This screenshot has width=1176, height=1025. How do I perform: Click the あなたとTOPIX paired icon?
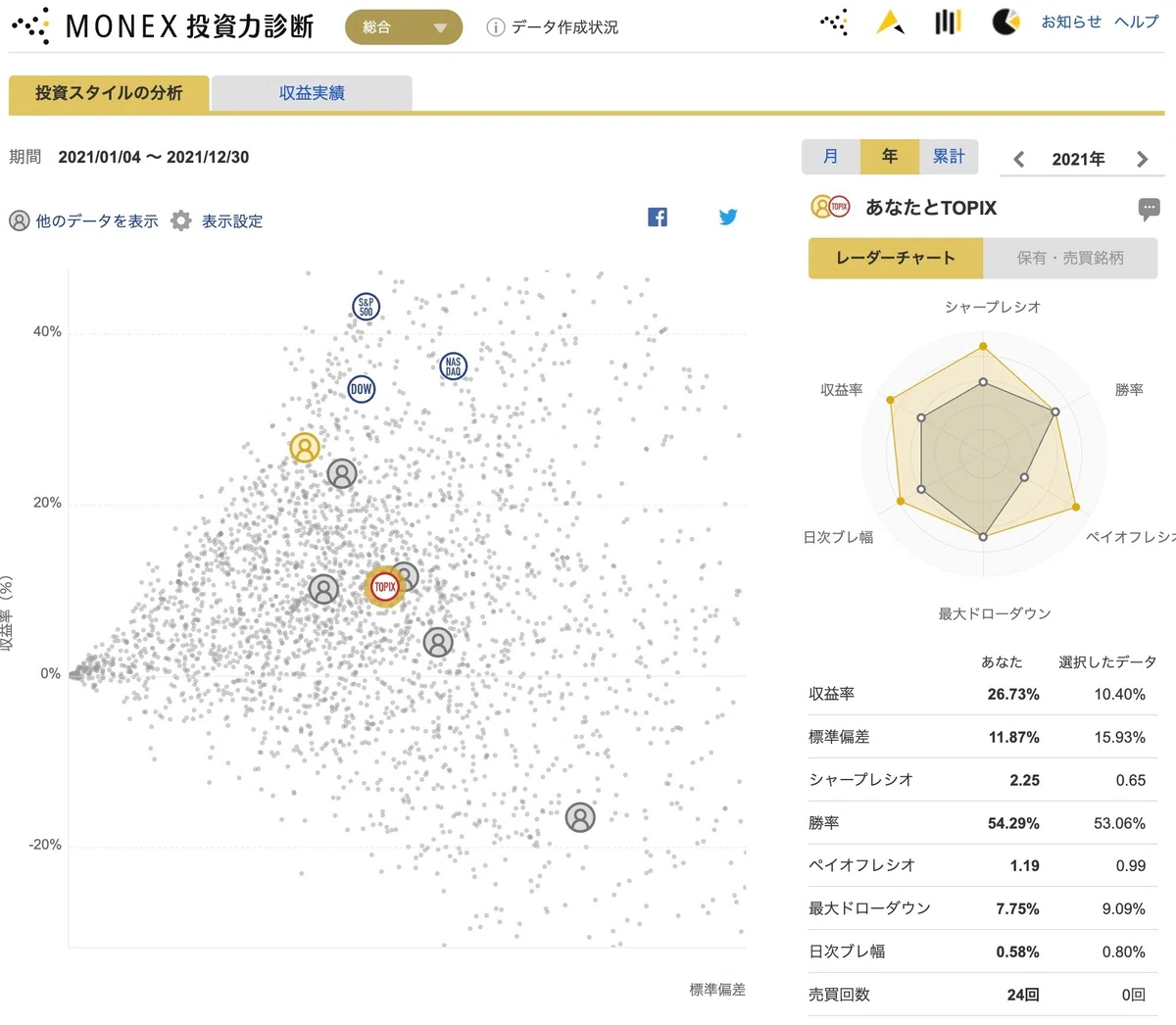(x=830, y=207)
